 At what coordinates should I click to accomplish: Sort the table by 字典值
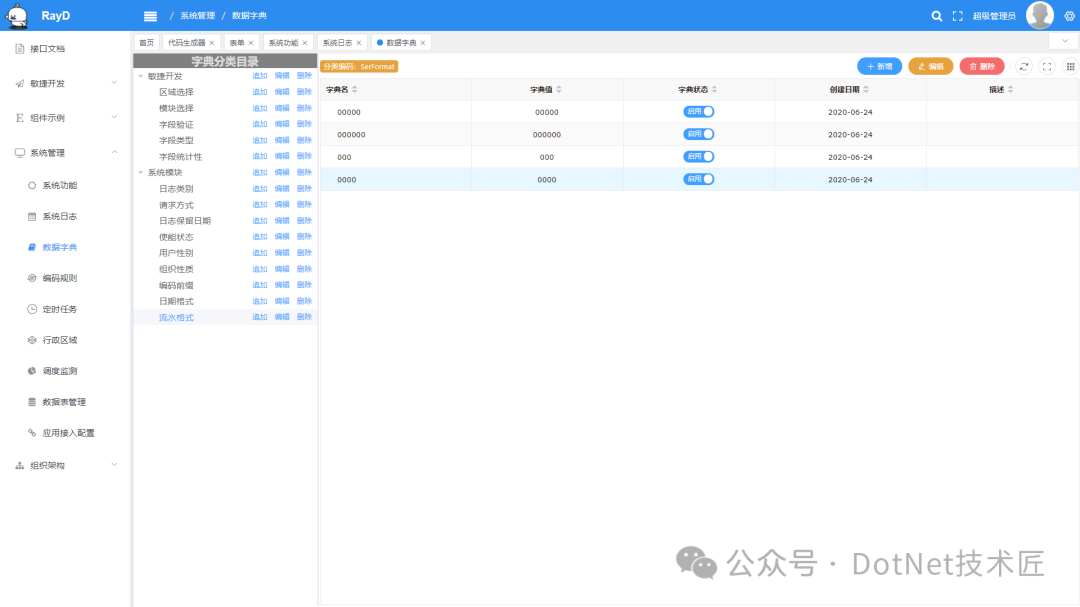click(x=559, y=90)
